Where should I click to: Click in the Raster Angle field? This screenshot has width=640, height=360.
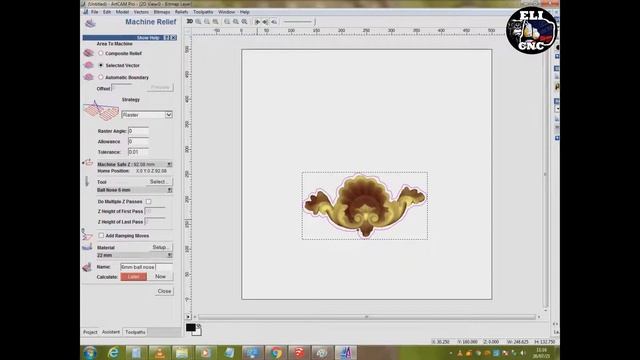coord(138,131)
